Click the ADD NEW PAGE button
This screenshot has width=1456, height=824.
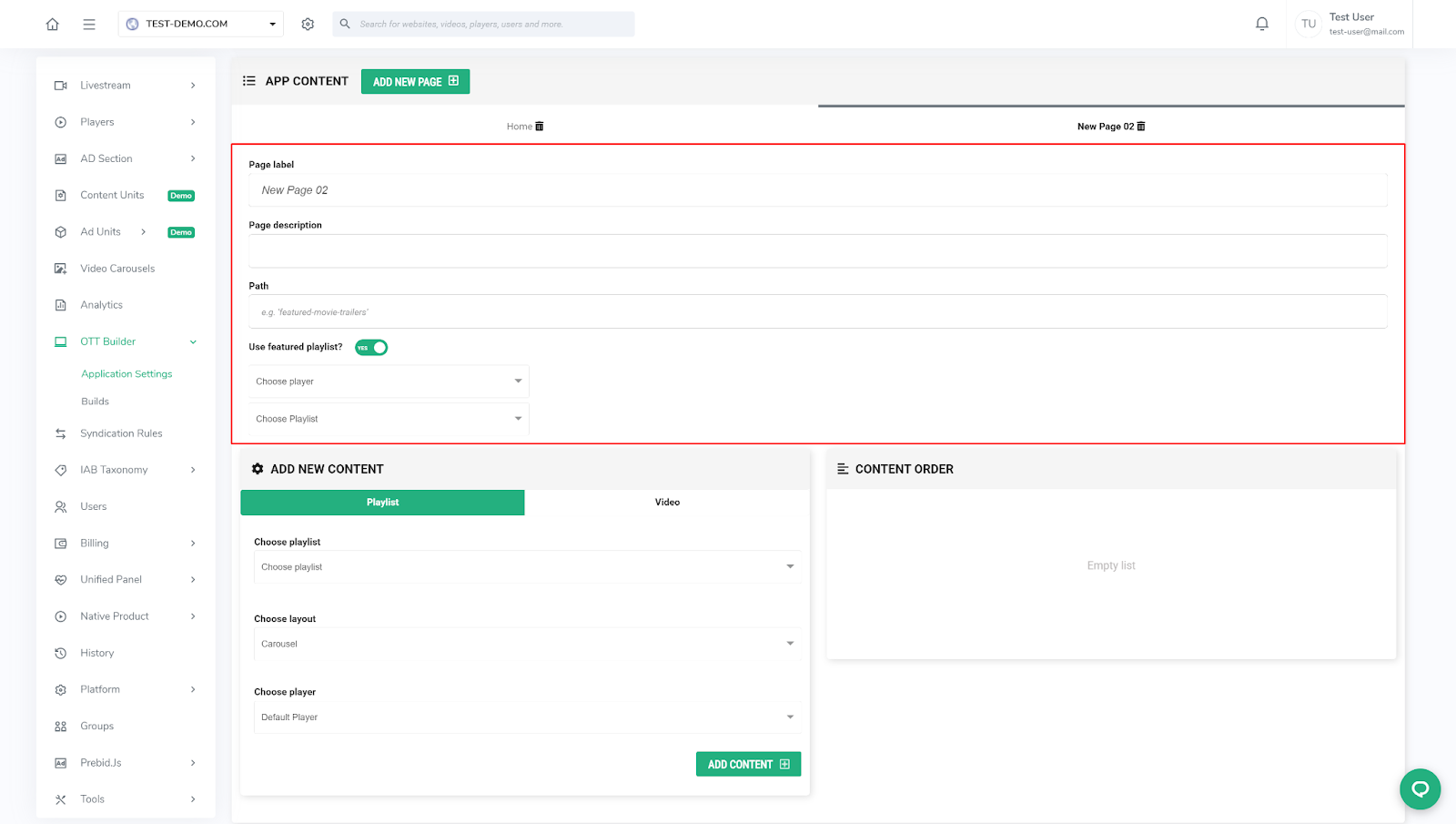tap(415, 82)
